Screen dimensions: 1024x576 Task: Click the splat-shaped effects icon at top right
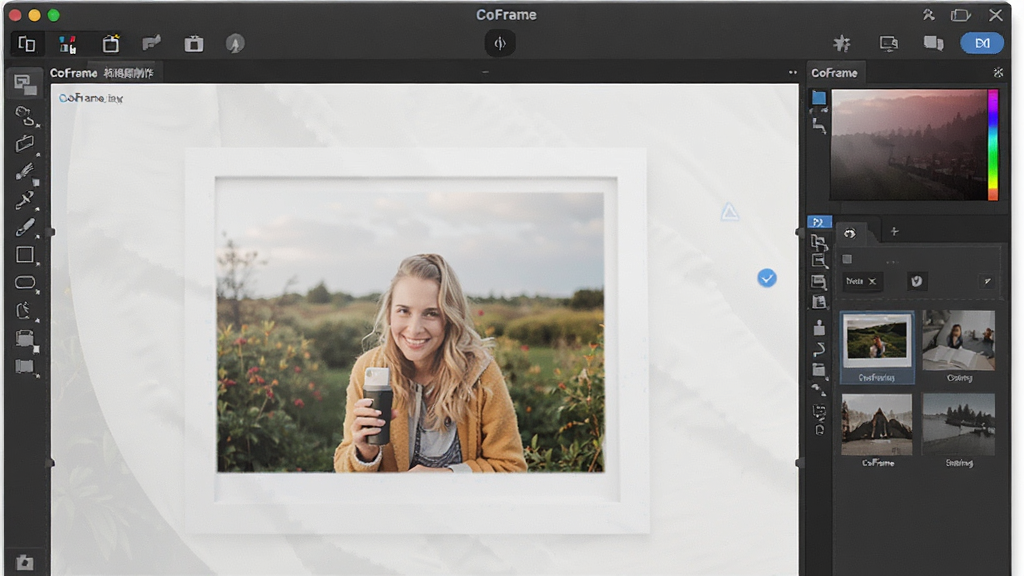point(842,43)
